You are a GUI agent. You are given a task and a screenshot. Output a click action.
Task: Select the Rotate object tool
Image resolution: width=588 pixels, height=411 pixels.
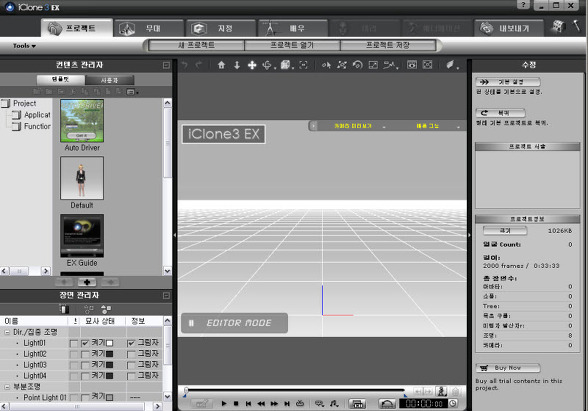[267, 65]
